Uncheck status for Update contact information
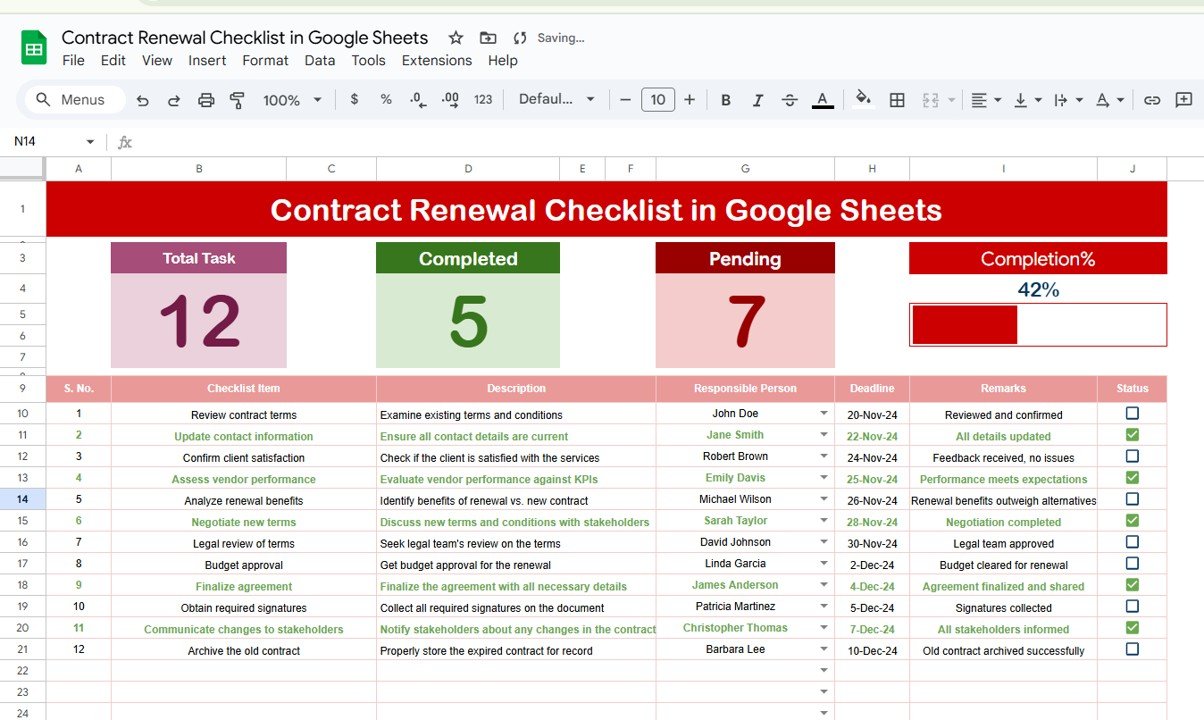Viewport: 1204px width, 720px height. [1132, 435]
